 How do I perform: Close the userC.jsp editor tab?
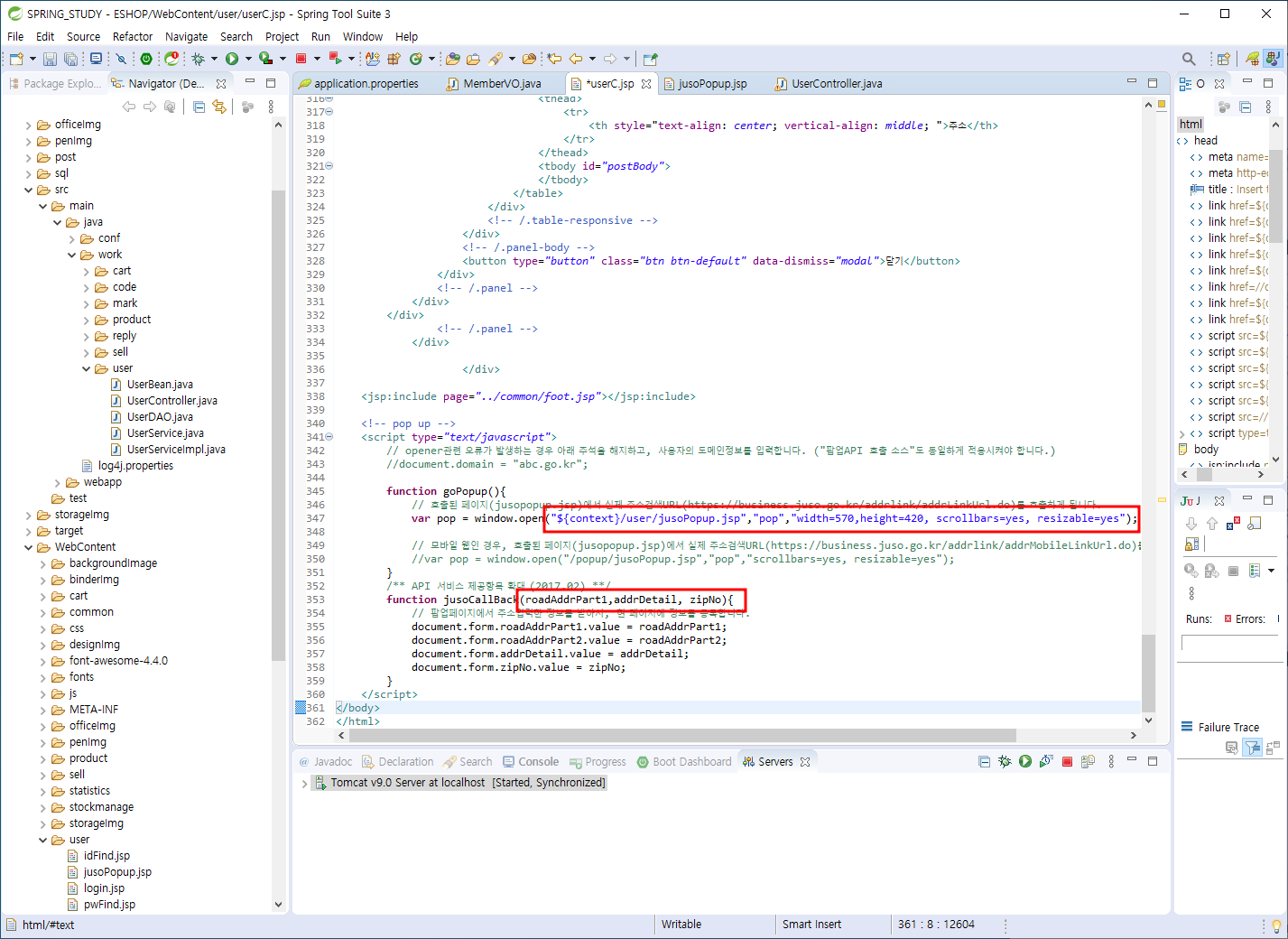click(646, 84)
